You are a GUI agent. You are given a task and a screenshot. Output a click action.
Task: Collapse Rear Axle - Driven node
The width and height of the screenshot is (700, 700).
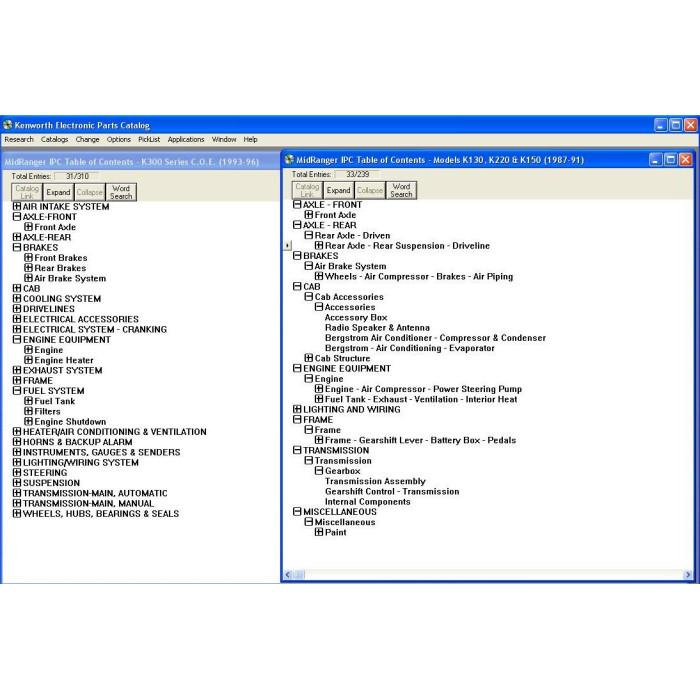(309, 235)
